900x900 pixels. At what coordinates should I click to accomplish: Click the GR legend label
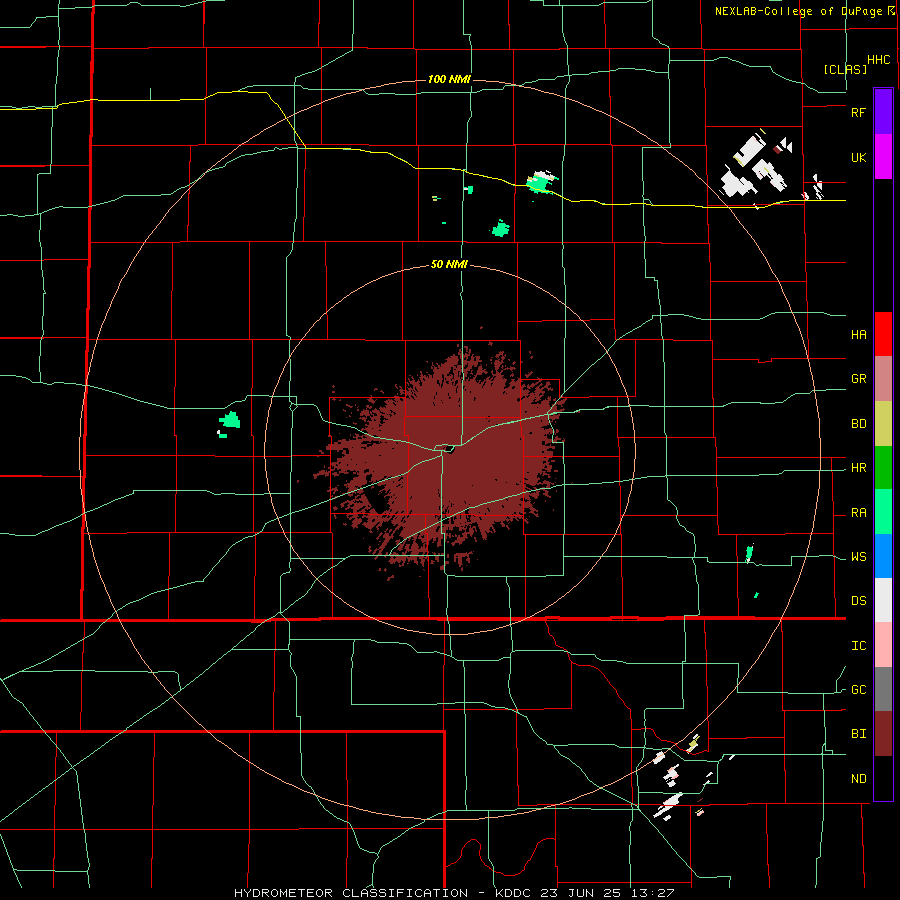[x=858, y=379]
